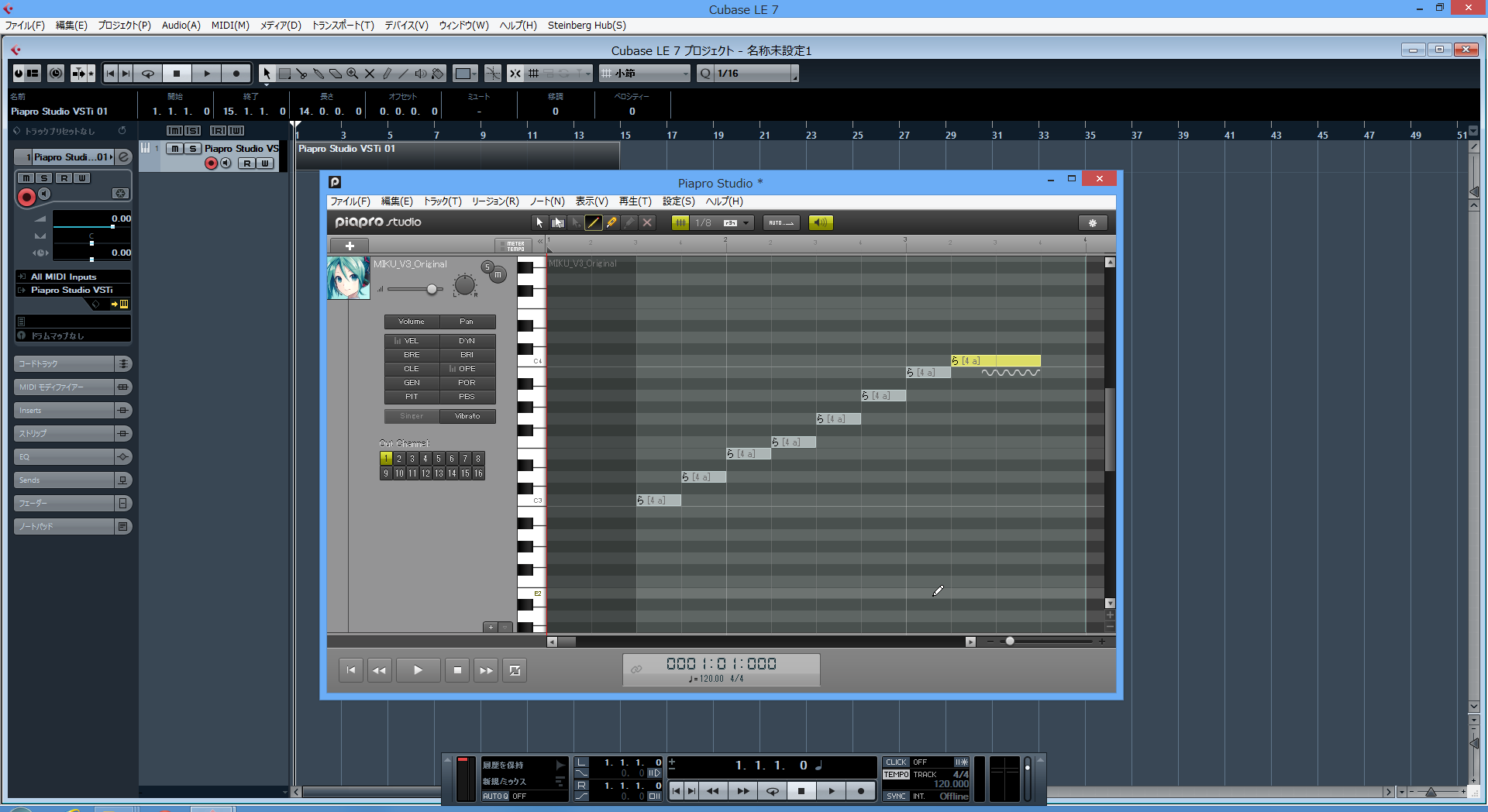Click the Piapro Studio play button
Screen dimensions: 1488x812
click(418, 670)
